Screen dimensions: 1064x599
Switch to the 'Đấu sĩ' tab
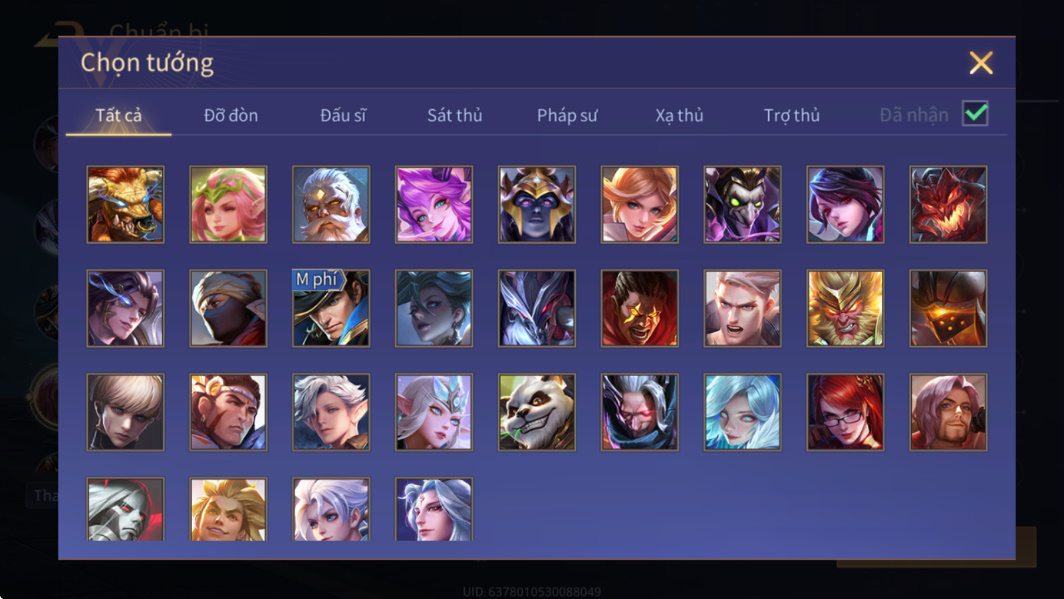click(x=343, y=115)
